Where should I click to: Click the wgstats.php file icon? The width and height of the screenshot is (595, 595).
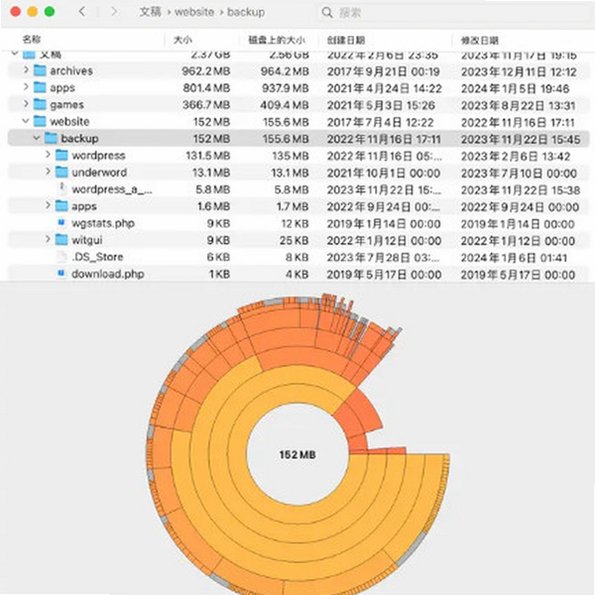(x=61, y=223)
